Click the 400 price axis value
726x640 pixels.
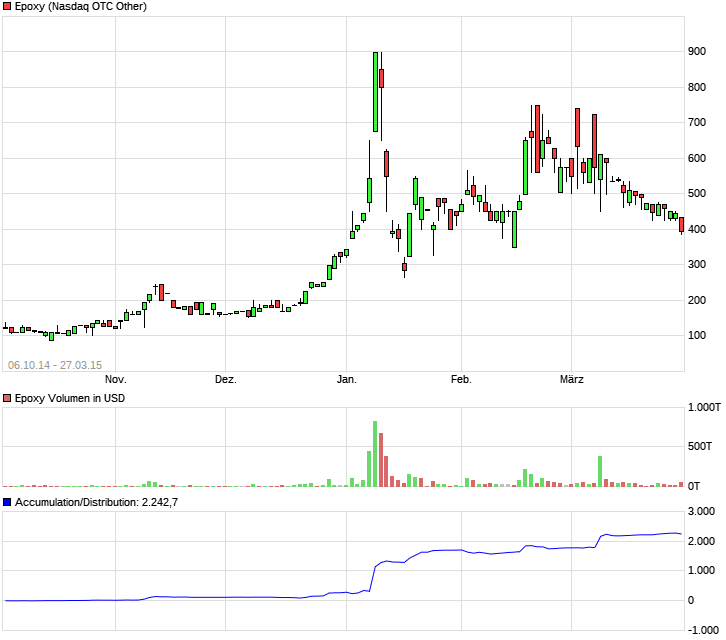point(697,229)
